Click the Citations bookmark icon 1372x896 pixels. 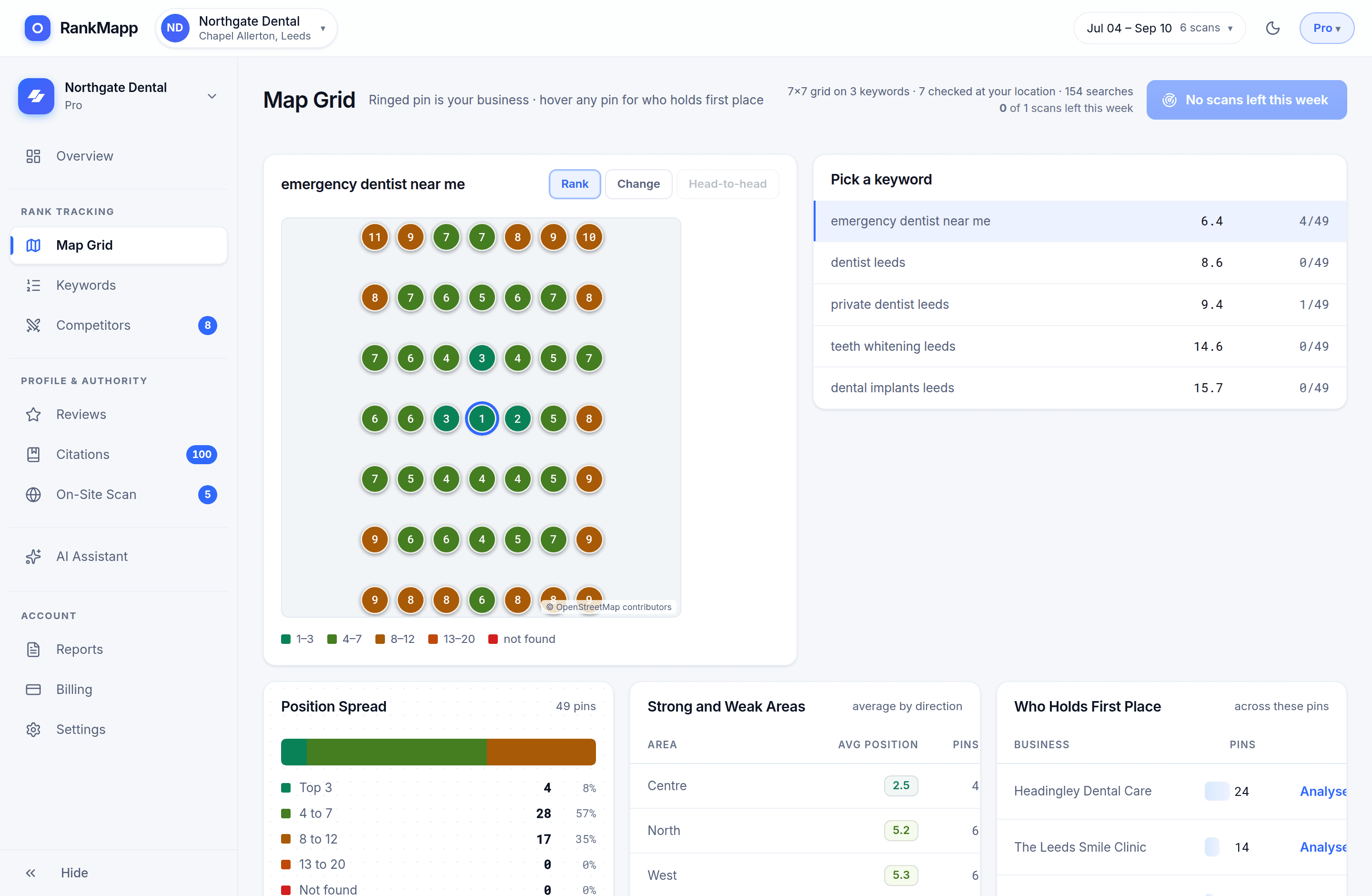coord(33,454)
